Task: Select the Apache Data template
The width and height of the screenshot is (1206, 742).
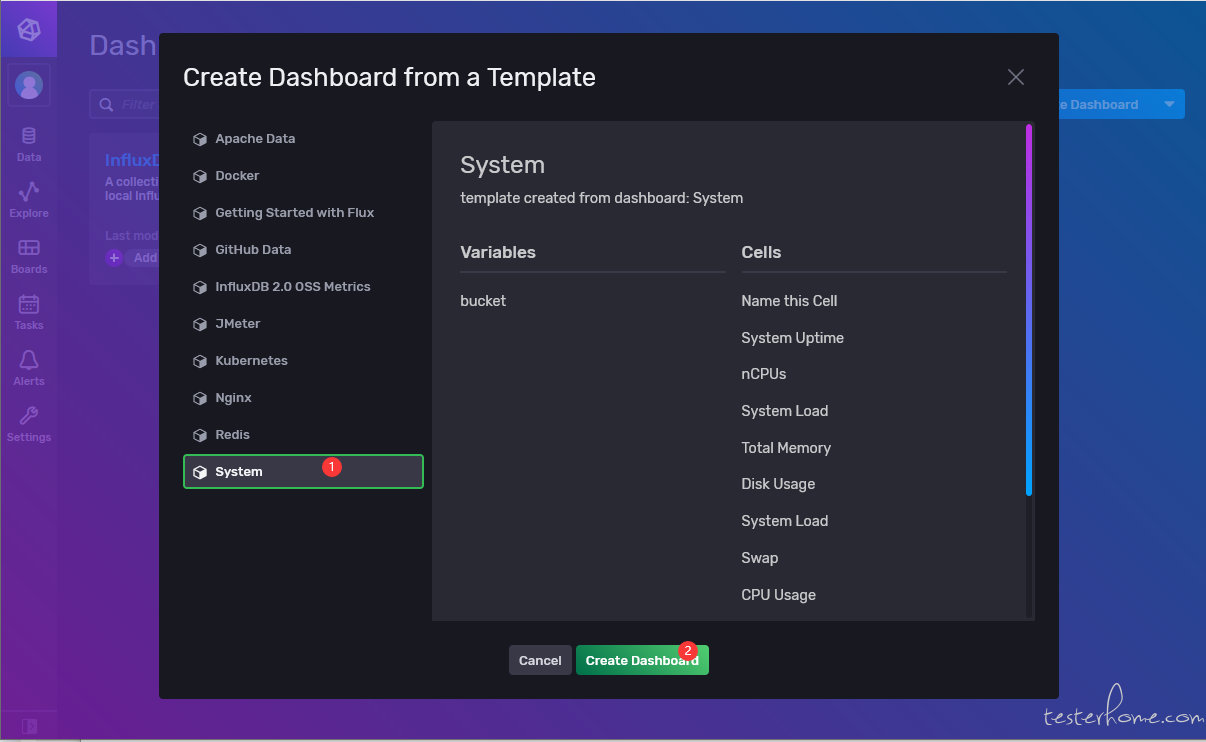Action: (x=303, y=139)
